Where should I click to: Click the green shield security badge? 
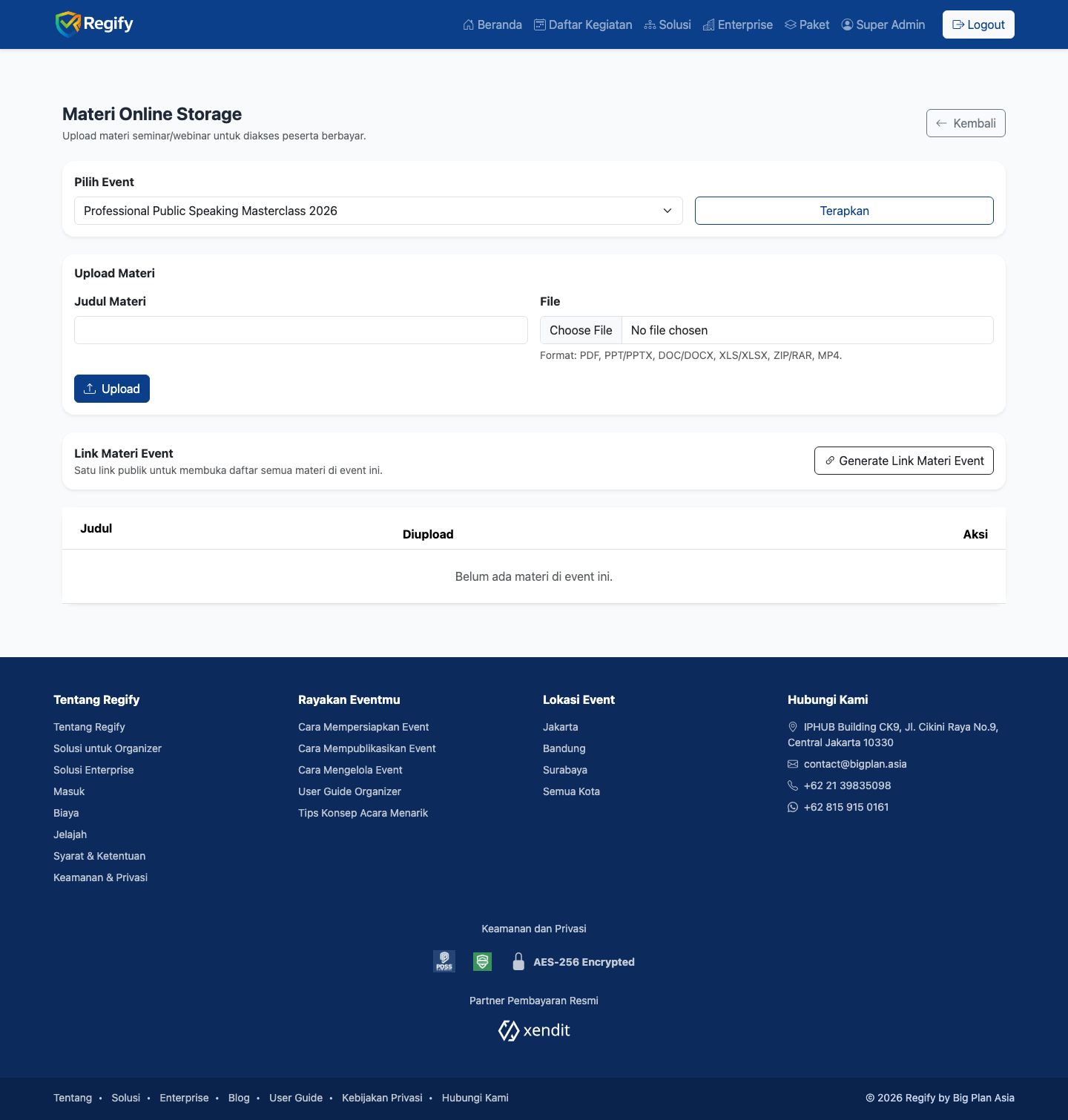[483, 961]
